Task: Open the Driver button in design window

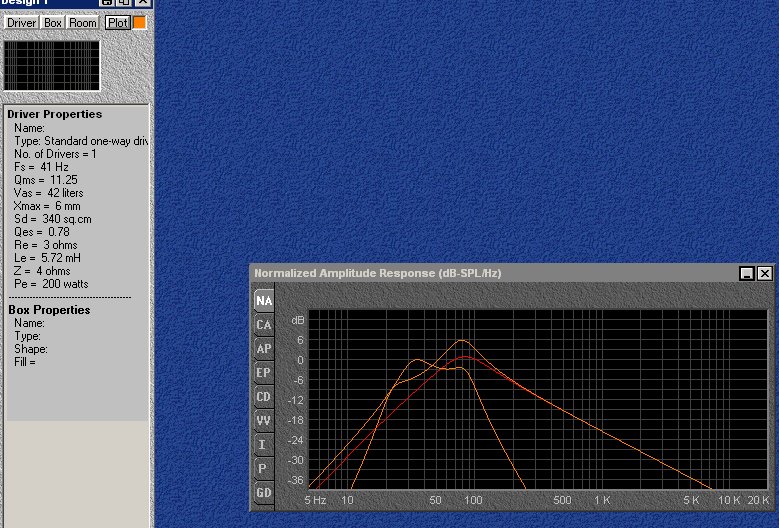Action: (x=21, y=23)
